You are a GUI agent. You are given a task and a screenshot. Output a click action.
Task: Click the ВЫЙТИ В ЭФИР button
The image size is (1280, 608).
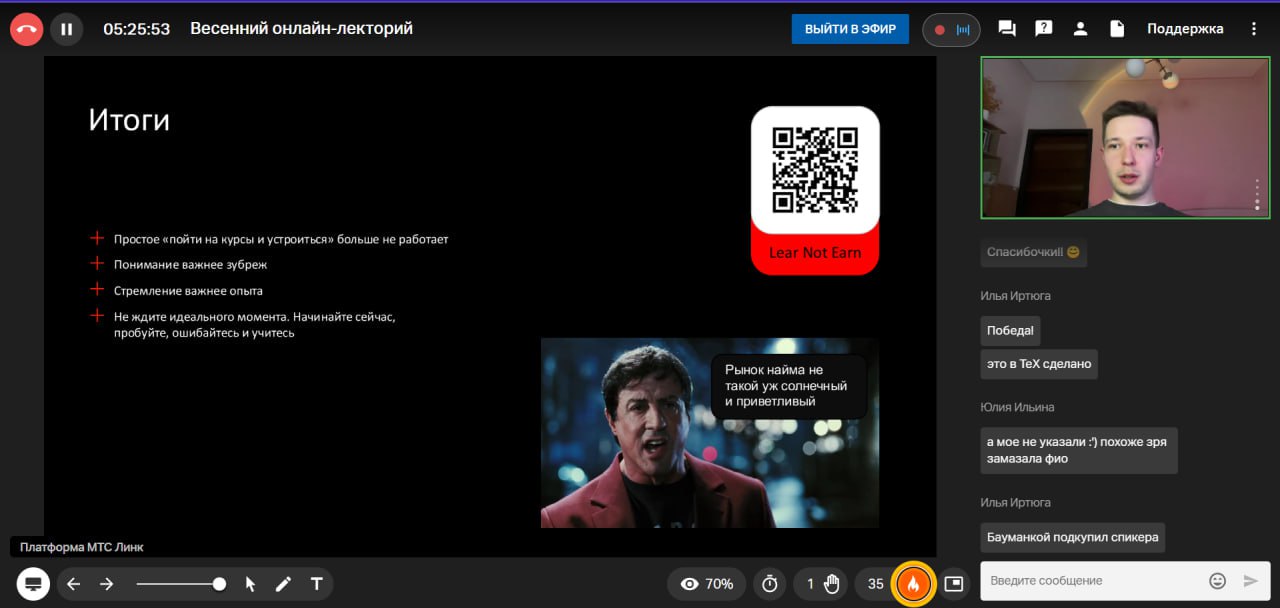pyautogui.click(x=850, y=29)
